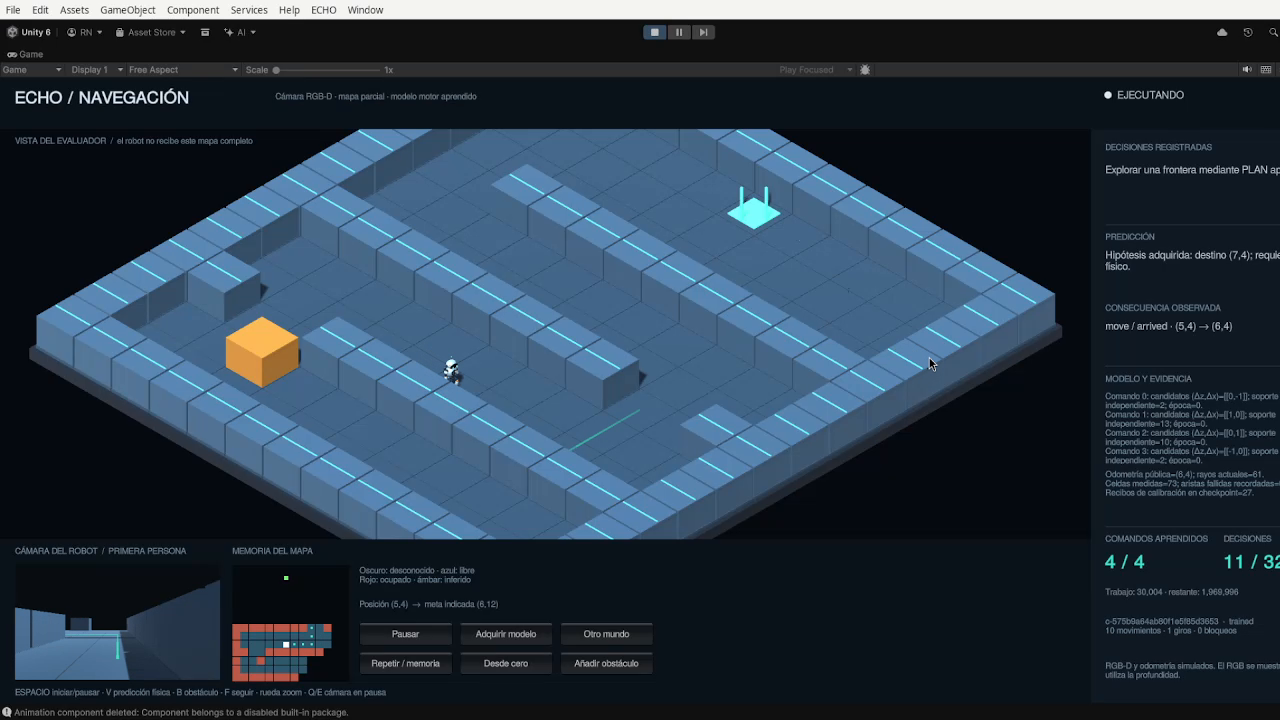Open the Component menu
The image size is (1280, 720).
(193, 10)
